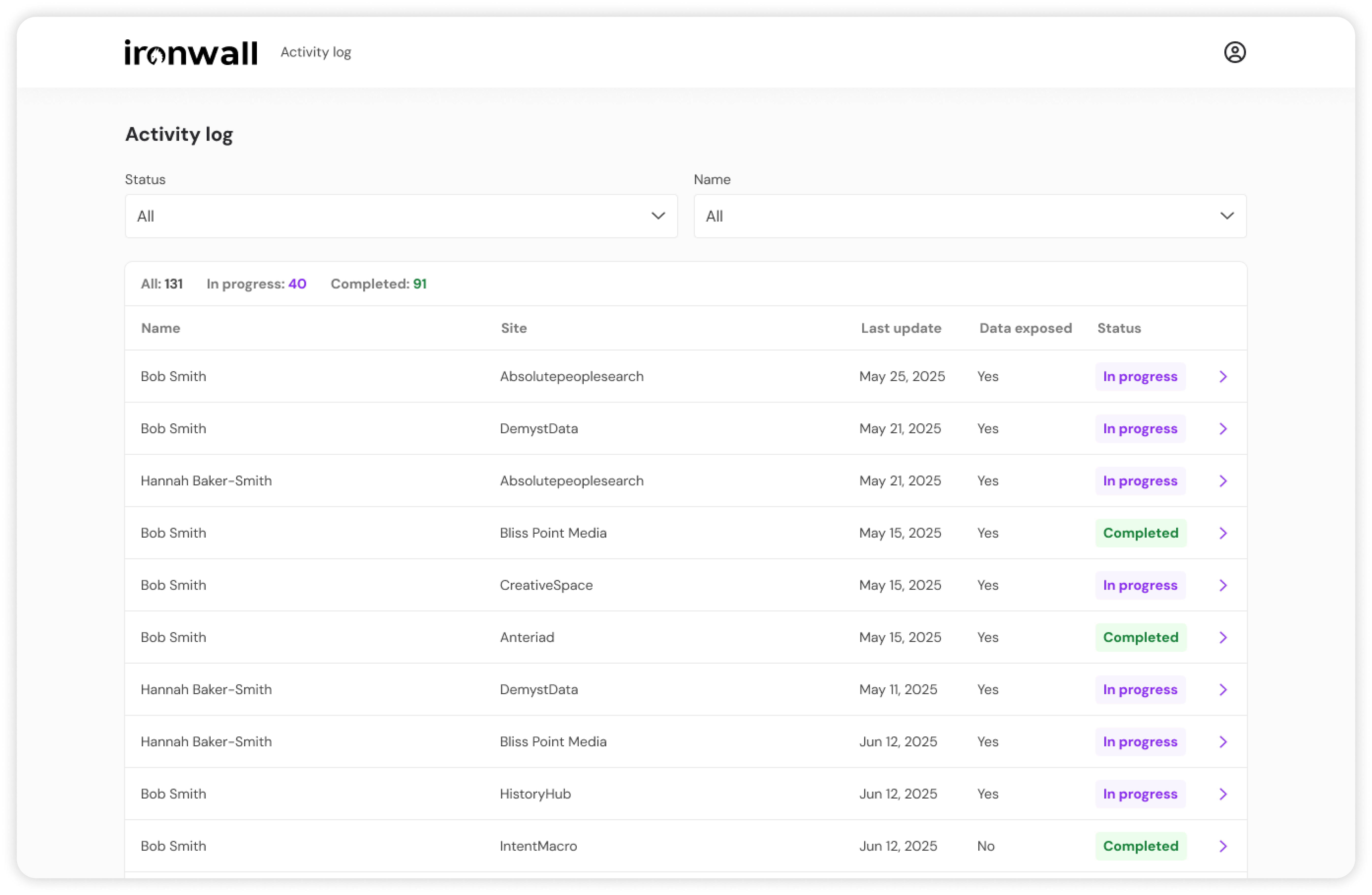Expand the Status filter dropdown
Image resolution: width=1372 pixels, height=895 pixels.
(x=401, y=216)
